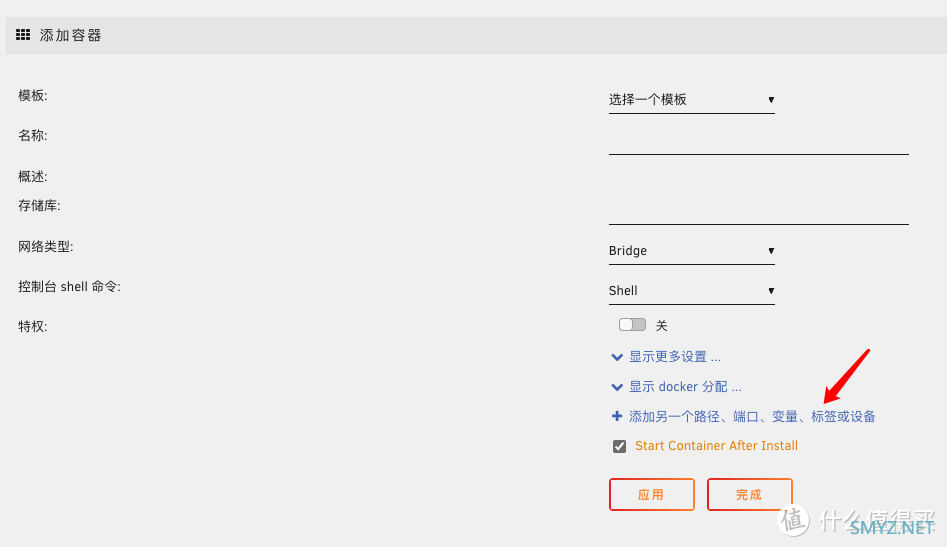This screenshot has width=947, height=547.
Task: Open the Bridge network type dropdown
Action: coord(692,251)
